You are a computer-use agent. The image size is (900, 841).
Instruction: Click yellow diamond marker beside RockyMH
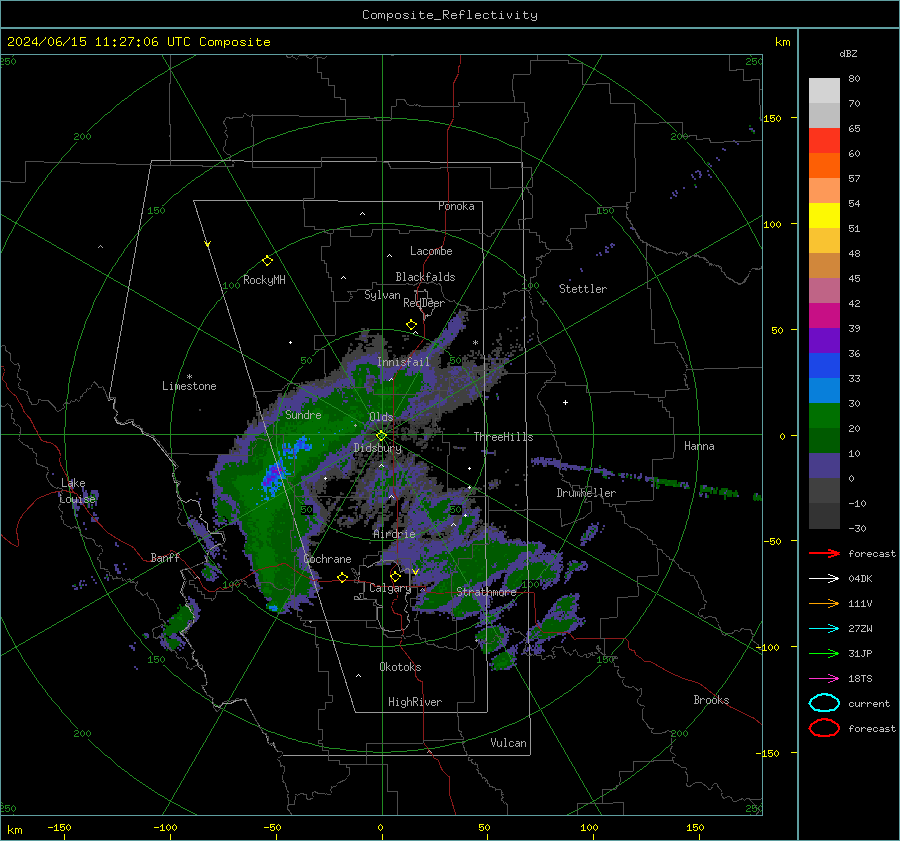pyautogui.click(x=267, y=261)
